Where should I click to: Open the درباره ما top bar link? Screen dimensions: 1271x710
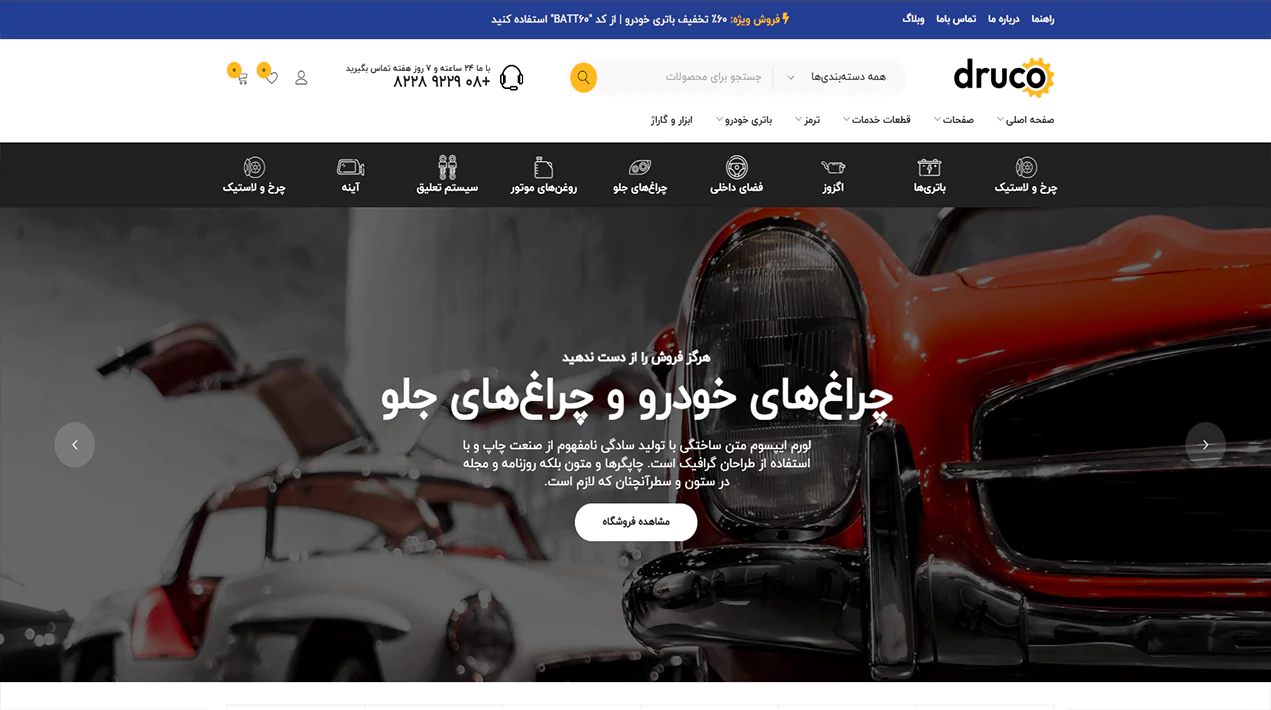click(x=1003, y=19)
